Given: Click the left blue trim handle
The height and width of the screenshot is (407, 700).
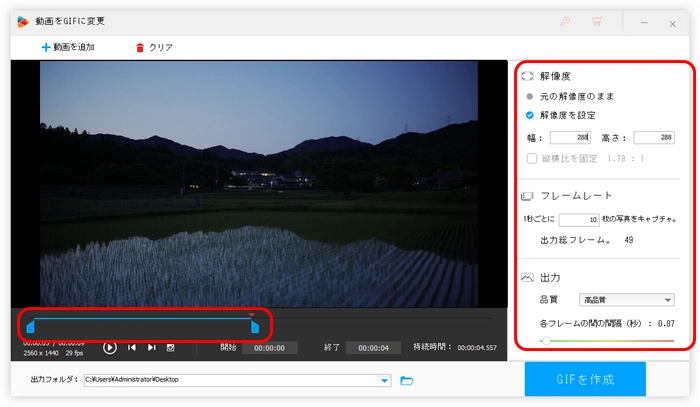Looking at the screenshot, I should (30, 326).
